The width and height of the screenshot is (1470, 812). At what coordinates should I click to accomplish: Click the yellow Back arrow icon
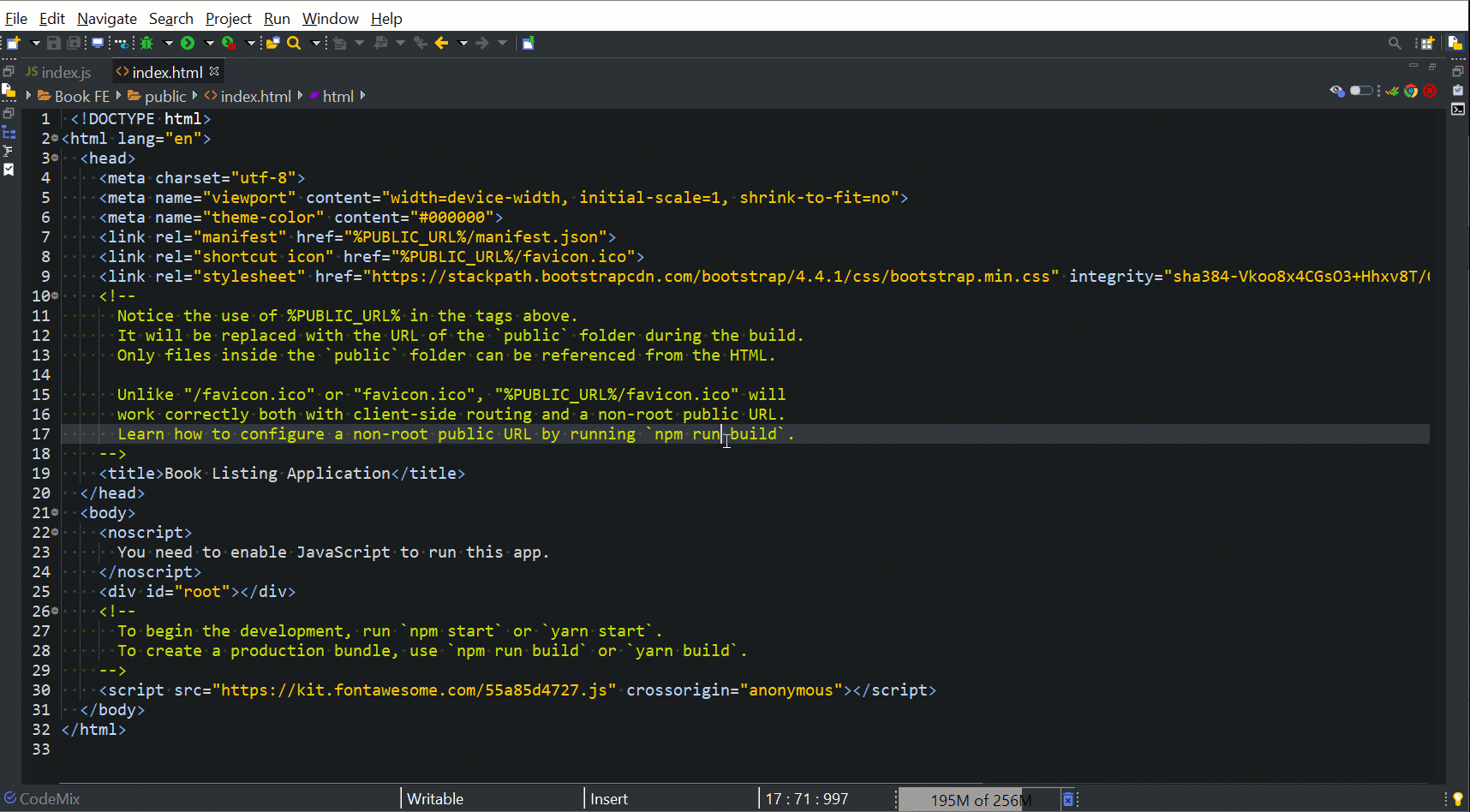442,43
